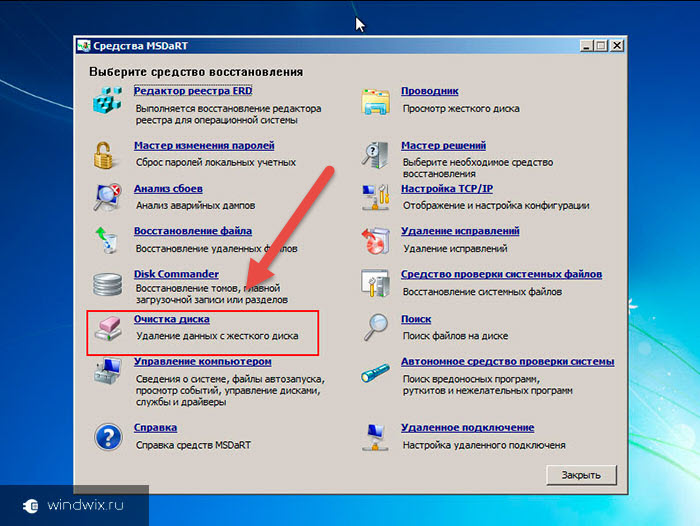Viewport: 700px width, 526px height.
Task: Close the Средства MSDaRT window with X
Action: coord(617,46)
